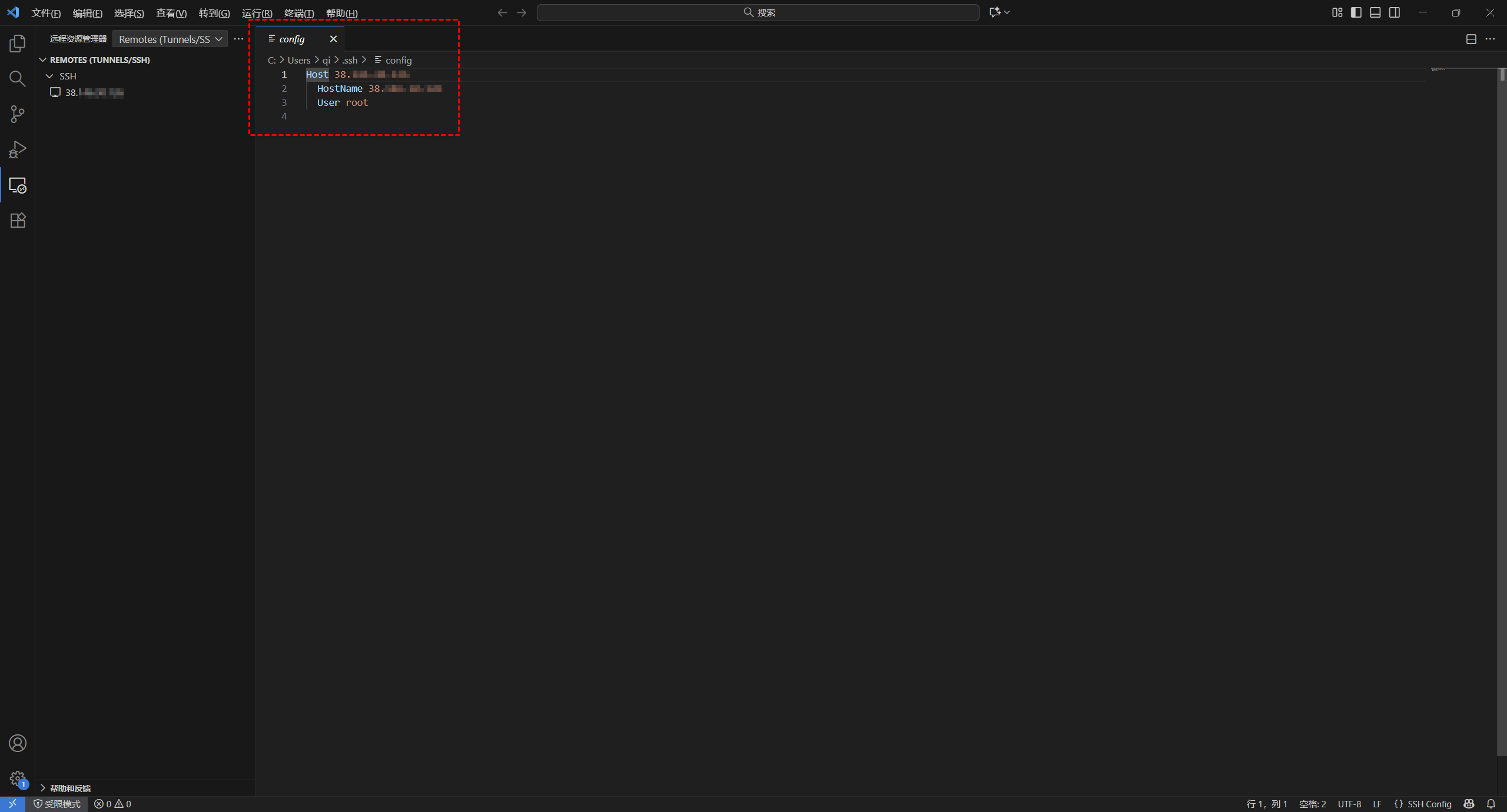1507x812 pixels.
Task: Expand the 帮助和反馈 section
Action: [x=70, y=788]
